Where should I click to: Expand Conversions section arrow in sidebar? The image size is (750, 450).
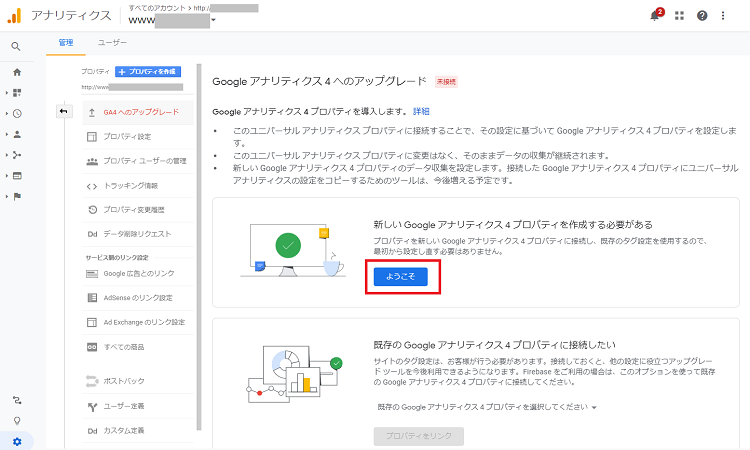click(x=7, y=197)
